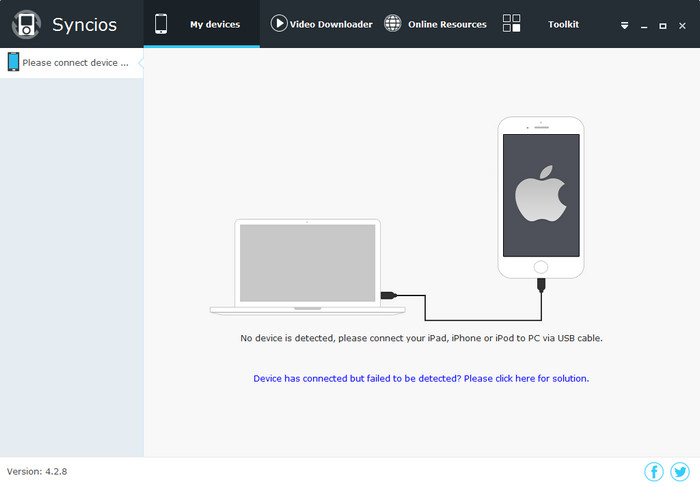
Task: Open the Facebook page icon
Action: click(x=654, y=471)
